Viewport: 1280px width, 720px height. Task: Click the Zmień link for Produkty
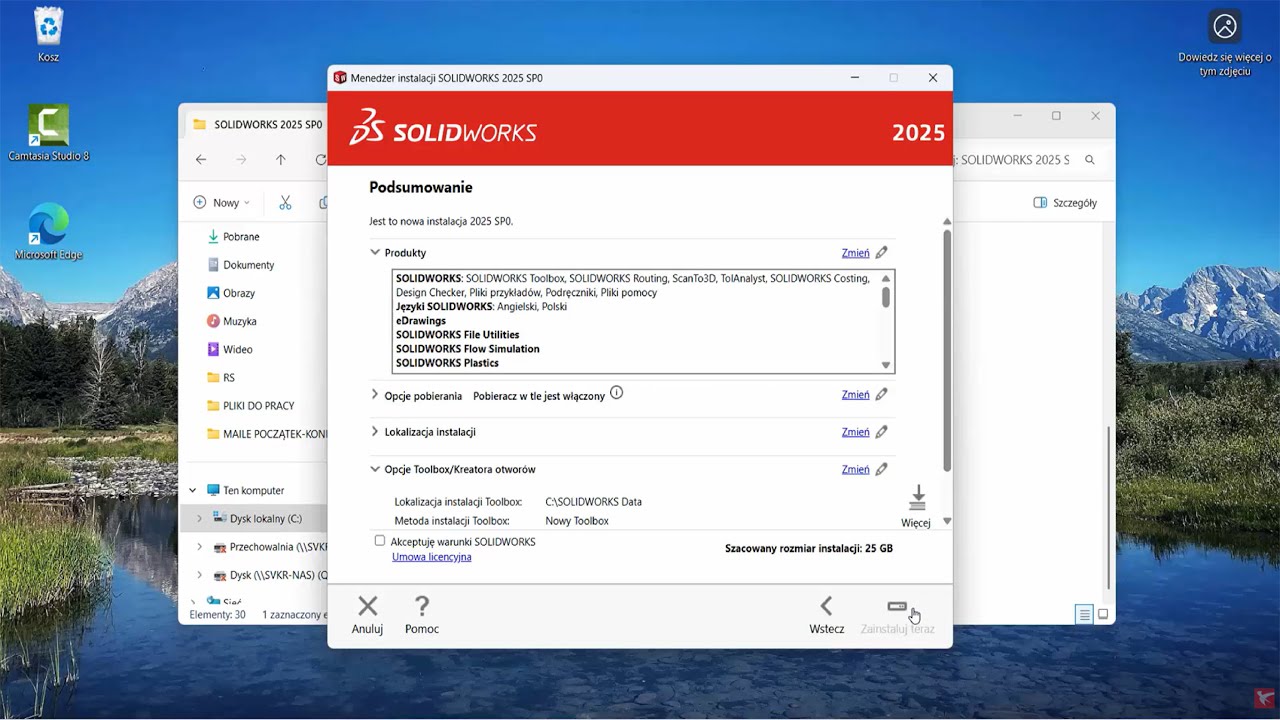(x=855, y=253)
